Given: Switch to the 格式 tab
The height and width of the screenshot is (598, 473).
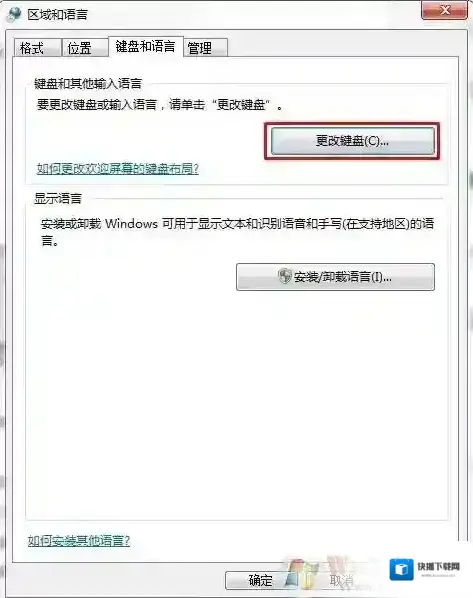Looking at the screenshot, I should 37,48.
